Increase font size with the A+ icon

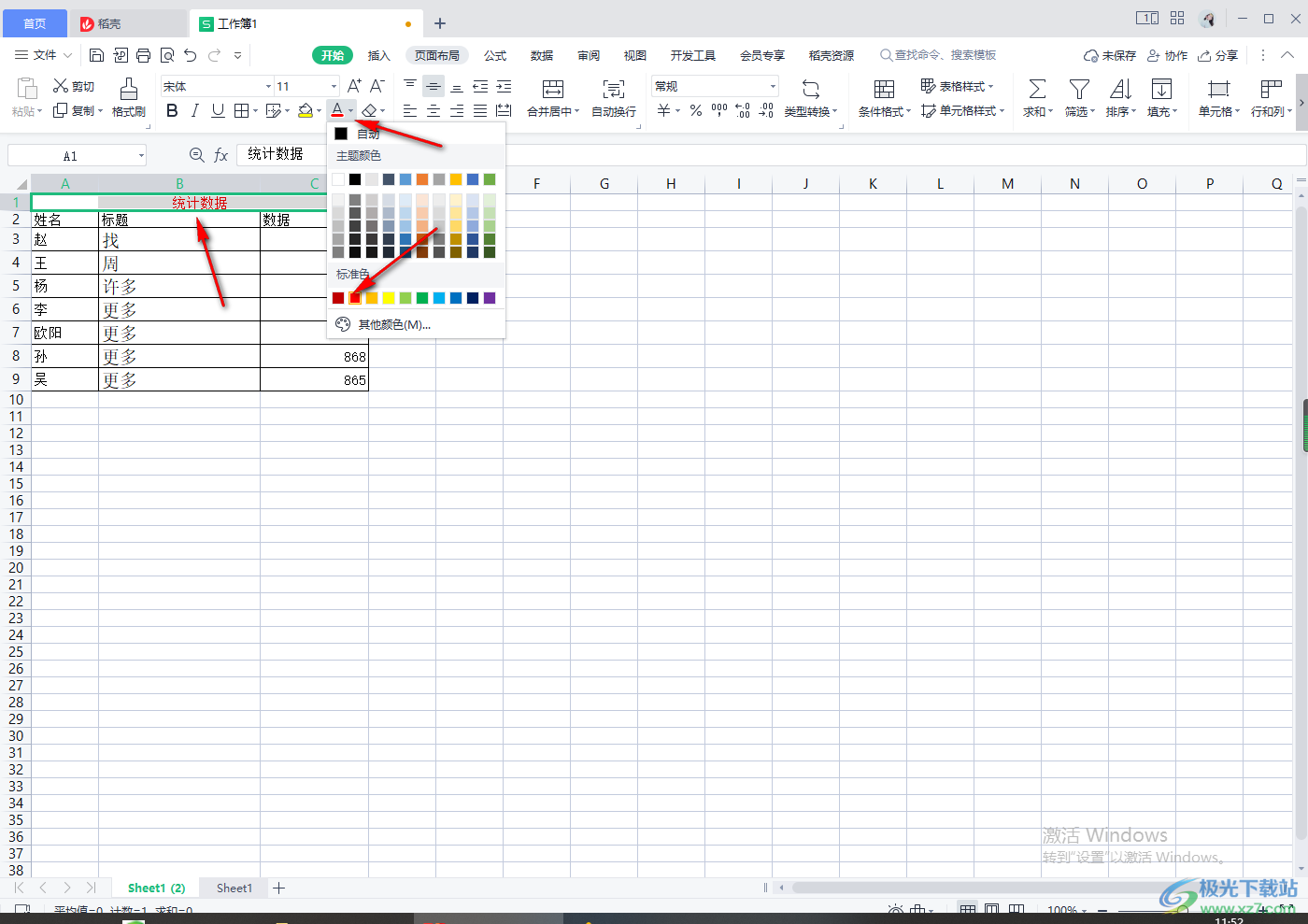click(354, 86)
